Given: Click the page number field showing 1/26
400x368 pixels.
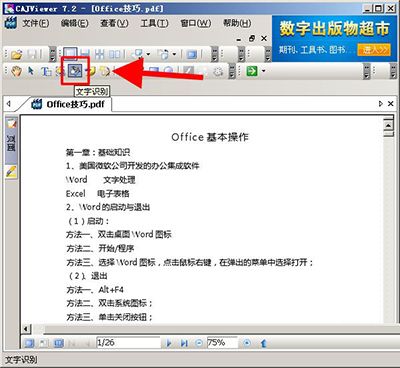Looking at the screenshot, I should coord(128,343).
